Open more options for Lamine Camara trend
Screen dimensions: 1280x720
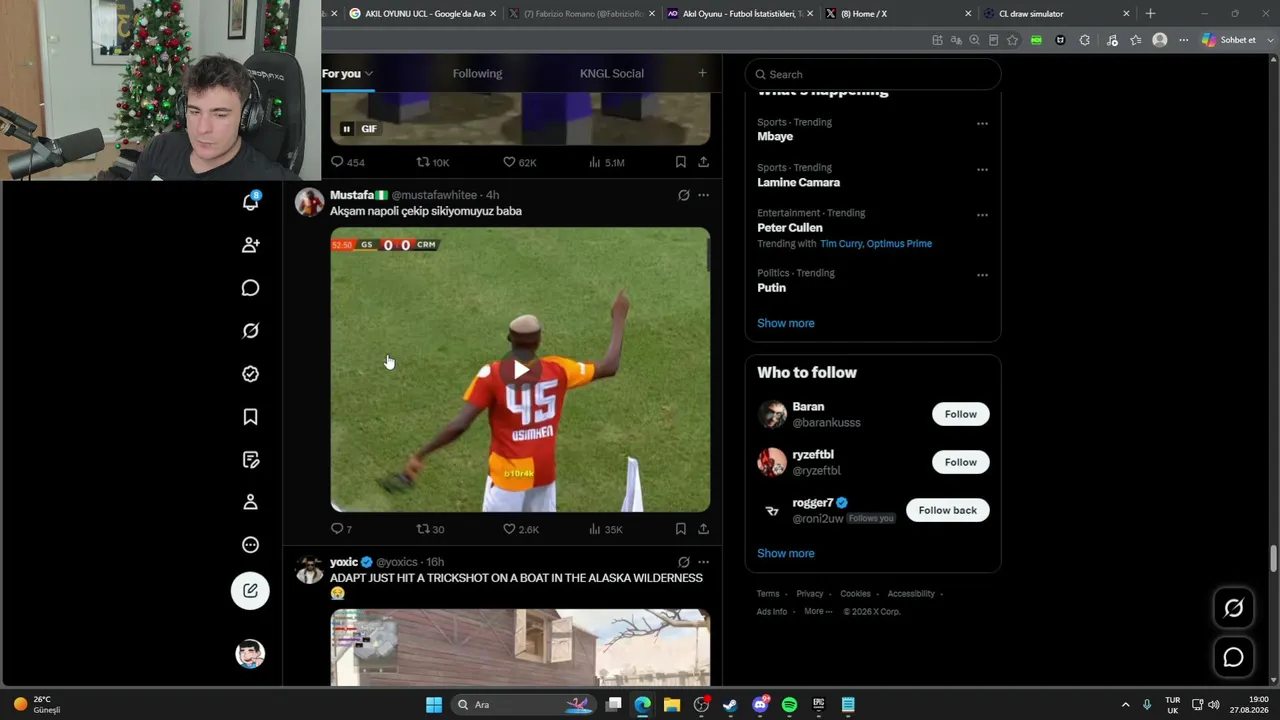[x=982, y=169]
